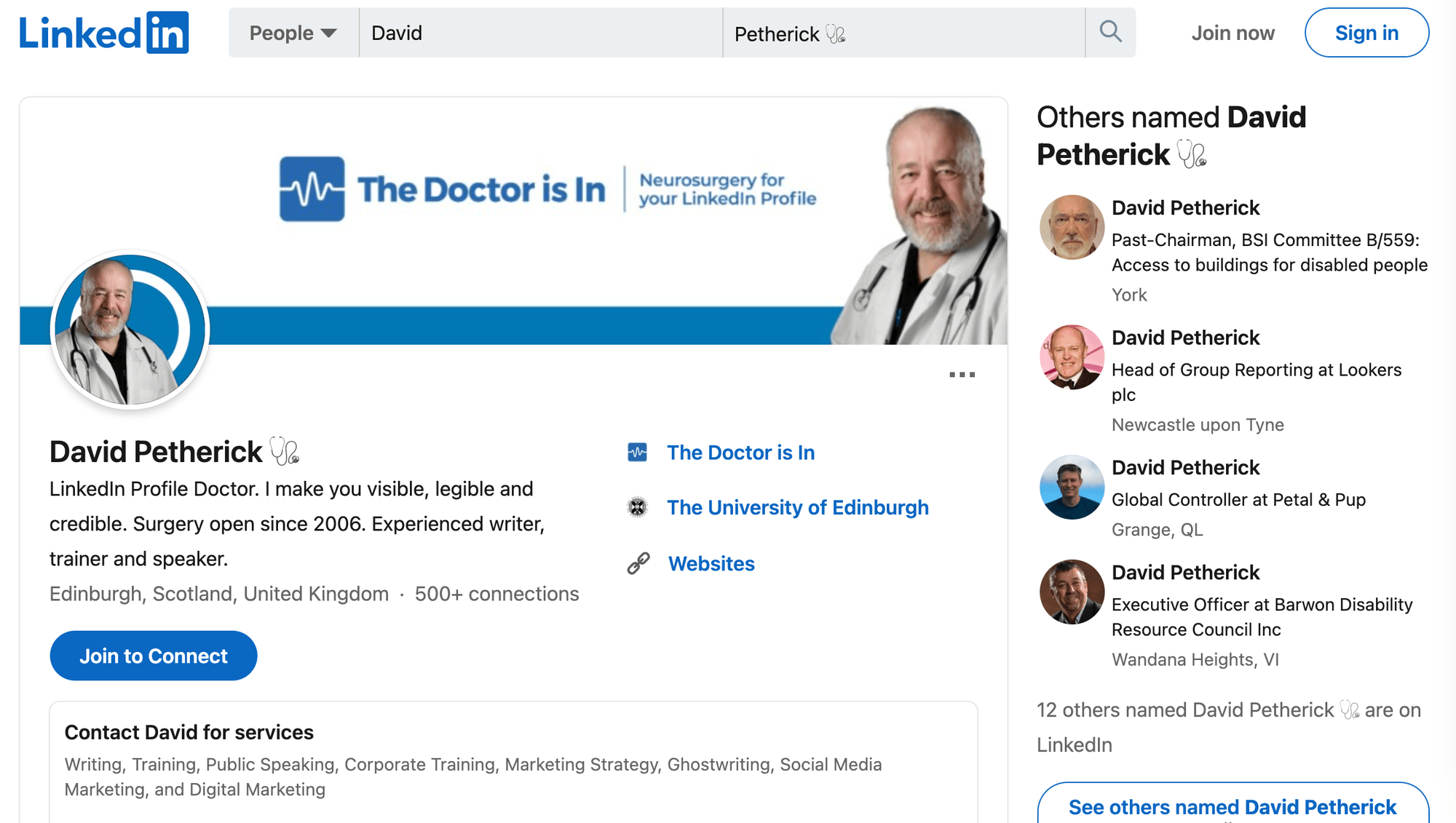This screenshot has height=823, width=1456.
Task: Click The Doctor is In banner image
Action: [514, 220]
